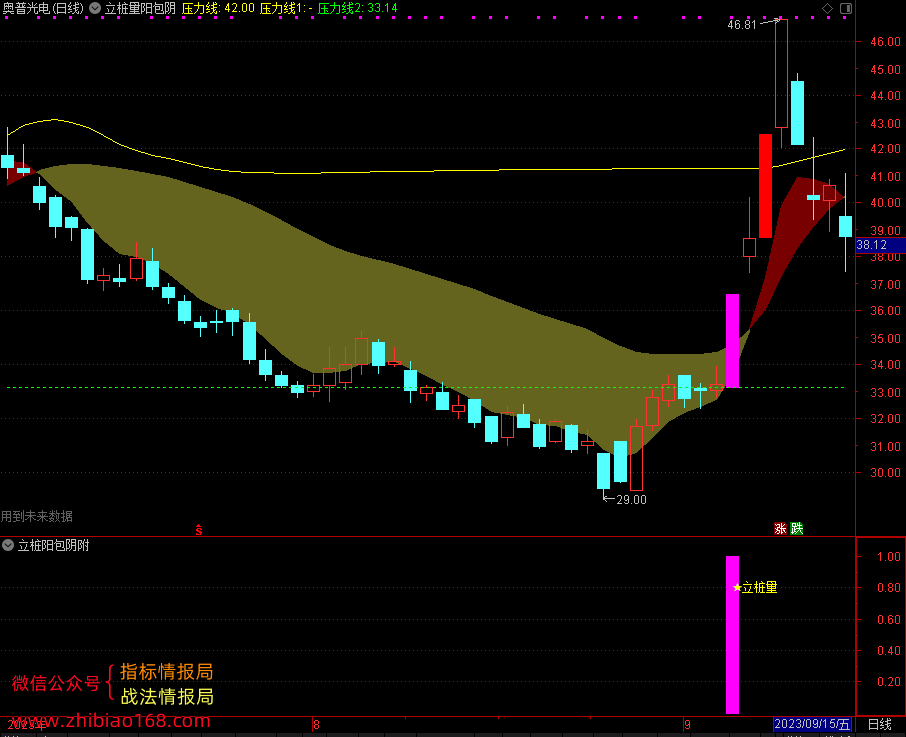Click the 用到未来数据 notice text

tap(36, 516)
